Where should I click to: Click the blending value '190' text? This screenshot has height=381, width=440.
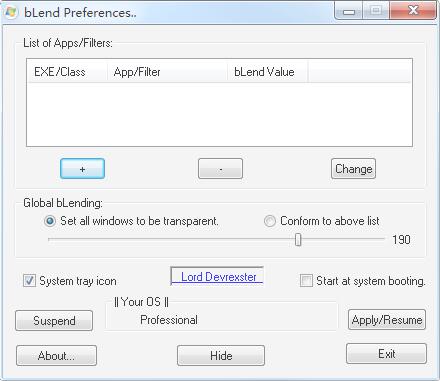[401, 240]
